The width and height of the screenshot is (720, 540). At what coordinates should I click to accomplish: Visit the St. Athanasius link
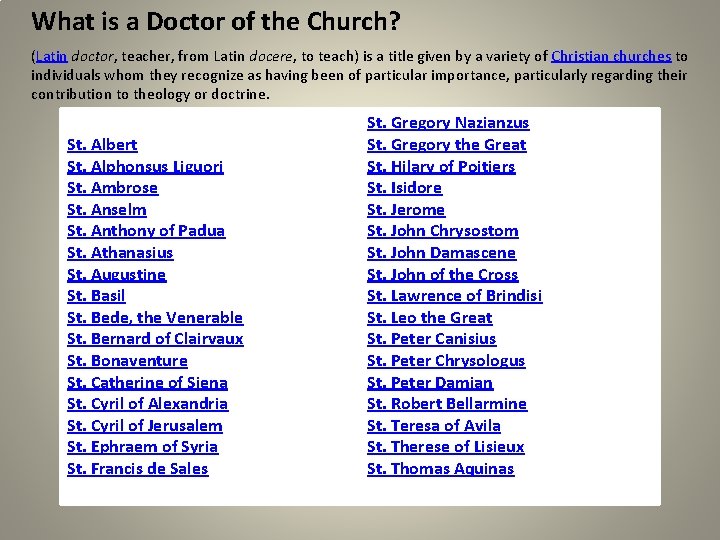tap(120, 253)
